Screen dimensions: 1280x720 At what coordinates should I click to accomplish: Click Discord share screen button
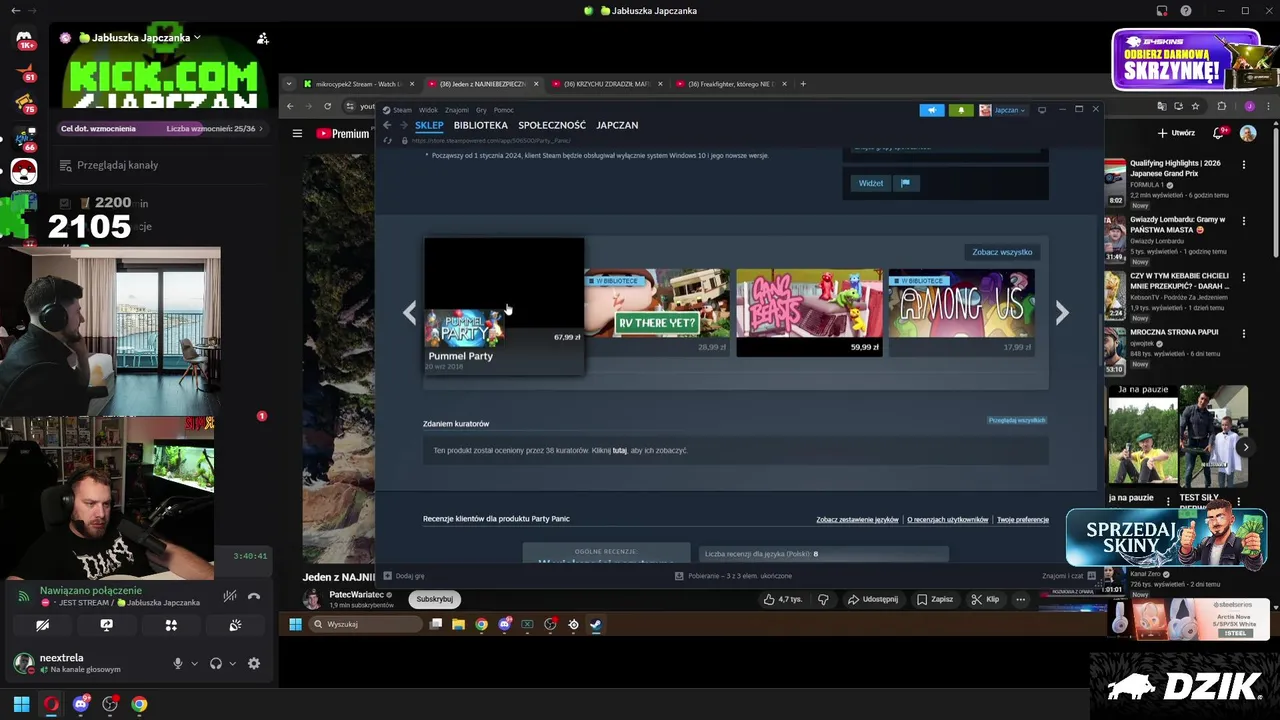(107, 625)
